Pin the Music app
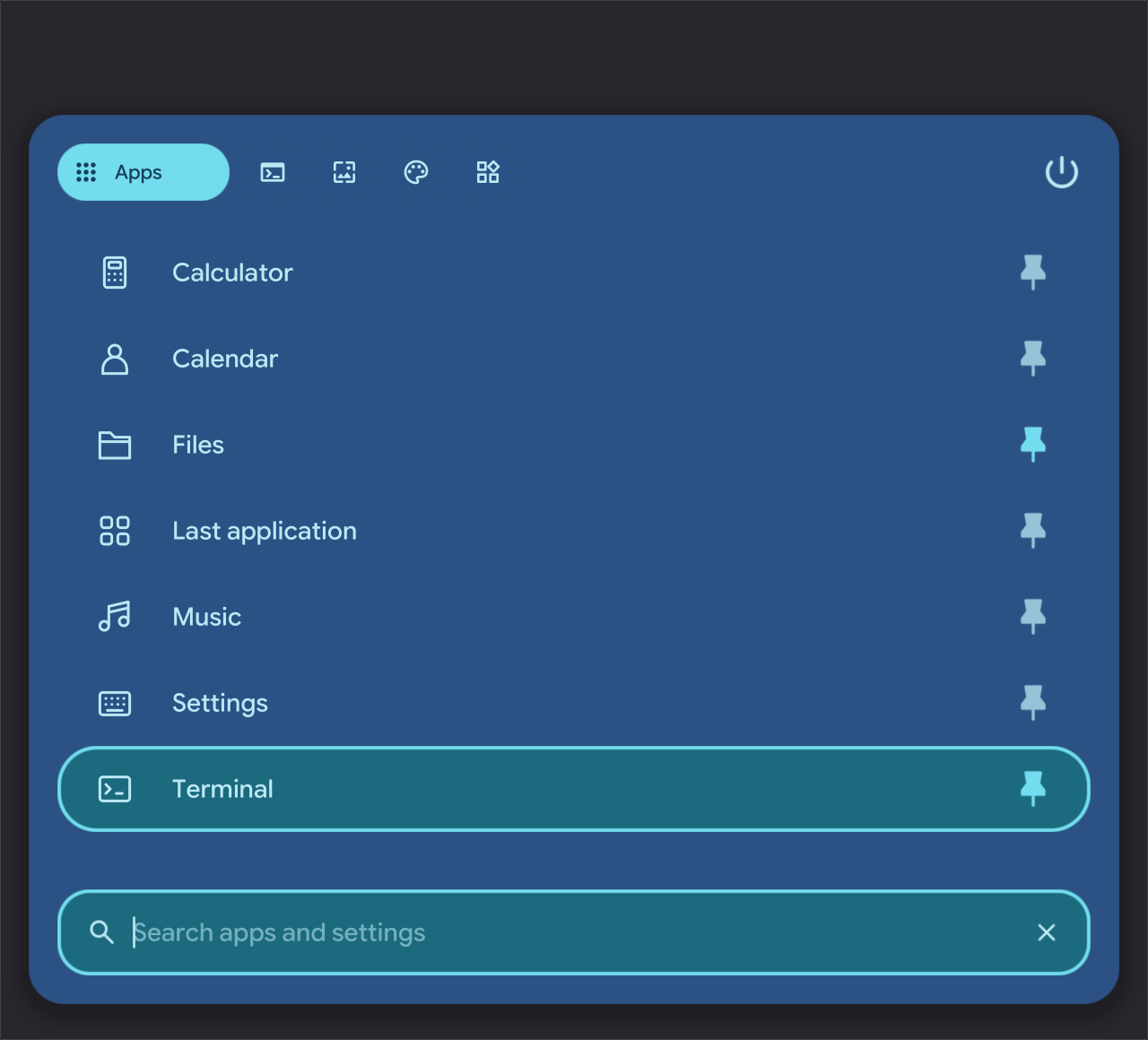 (1033, 617)
